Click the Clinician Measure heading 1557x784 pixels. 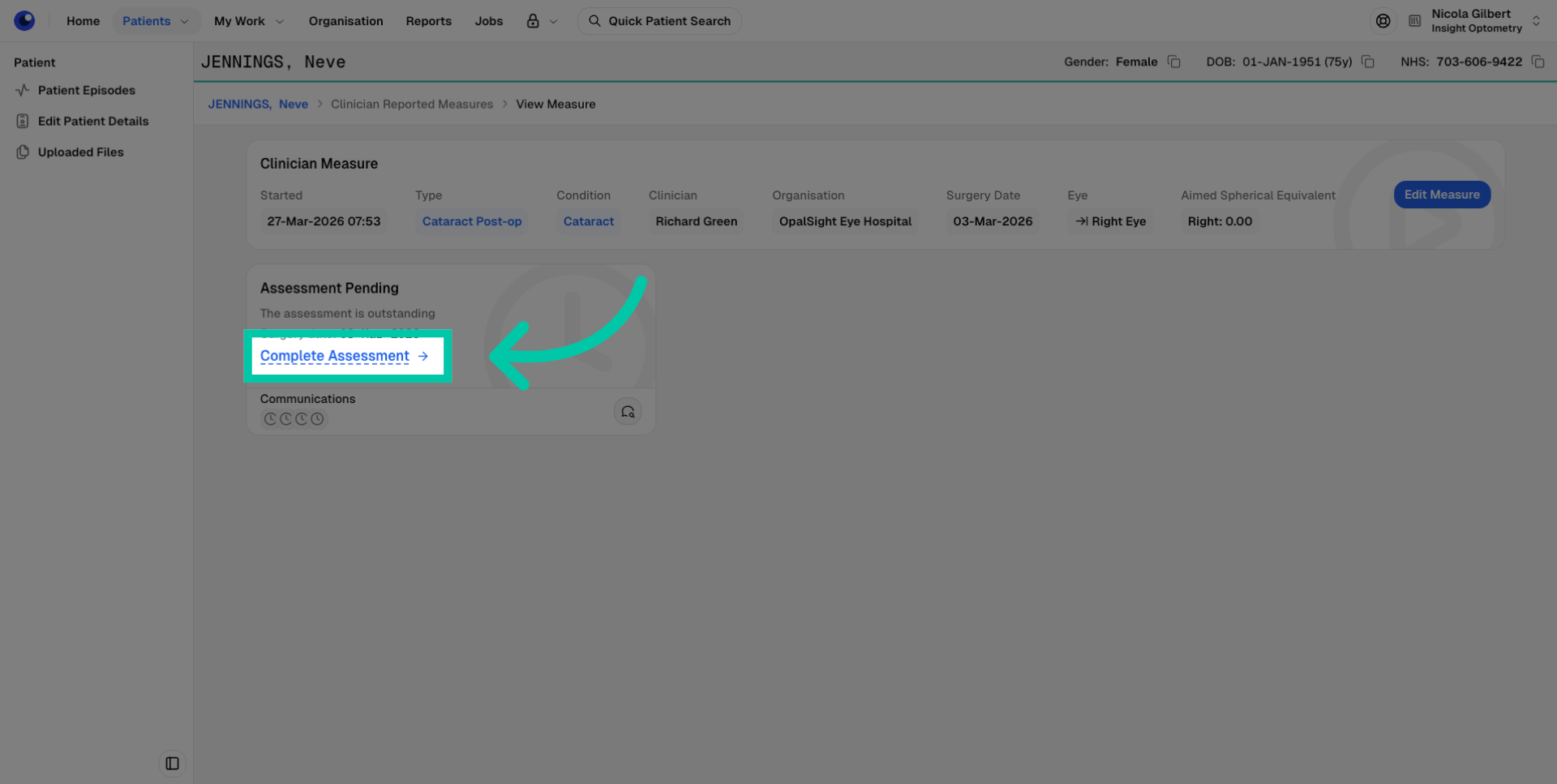pos(319,163)
